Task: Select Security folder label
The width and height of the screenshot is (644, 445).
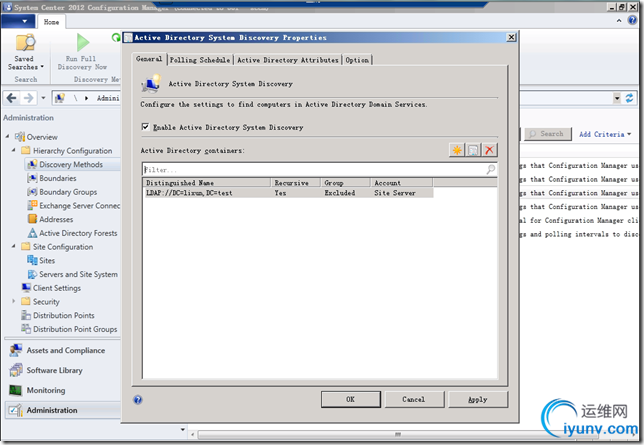Action: tap(46, 302)
